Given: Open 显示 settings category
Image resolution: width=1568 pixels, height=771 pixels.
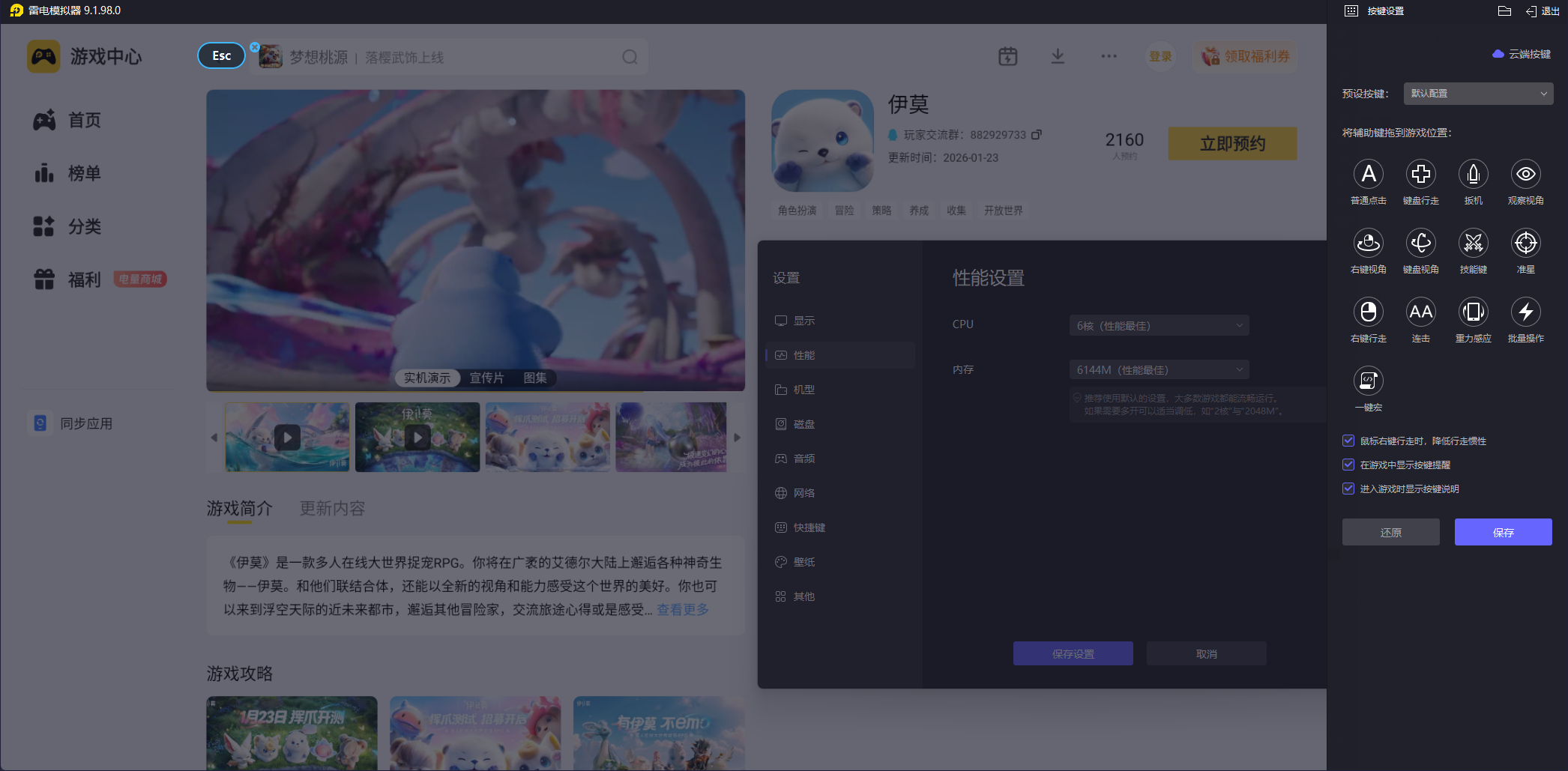Looking at the screenshot, I should [x=840, y=321].
